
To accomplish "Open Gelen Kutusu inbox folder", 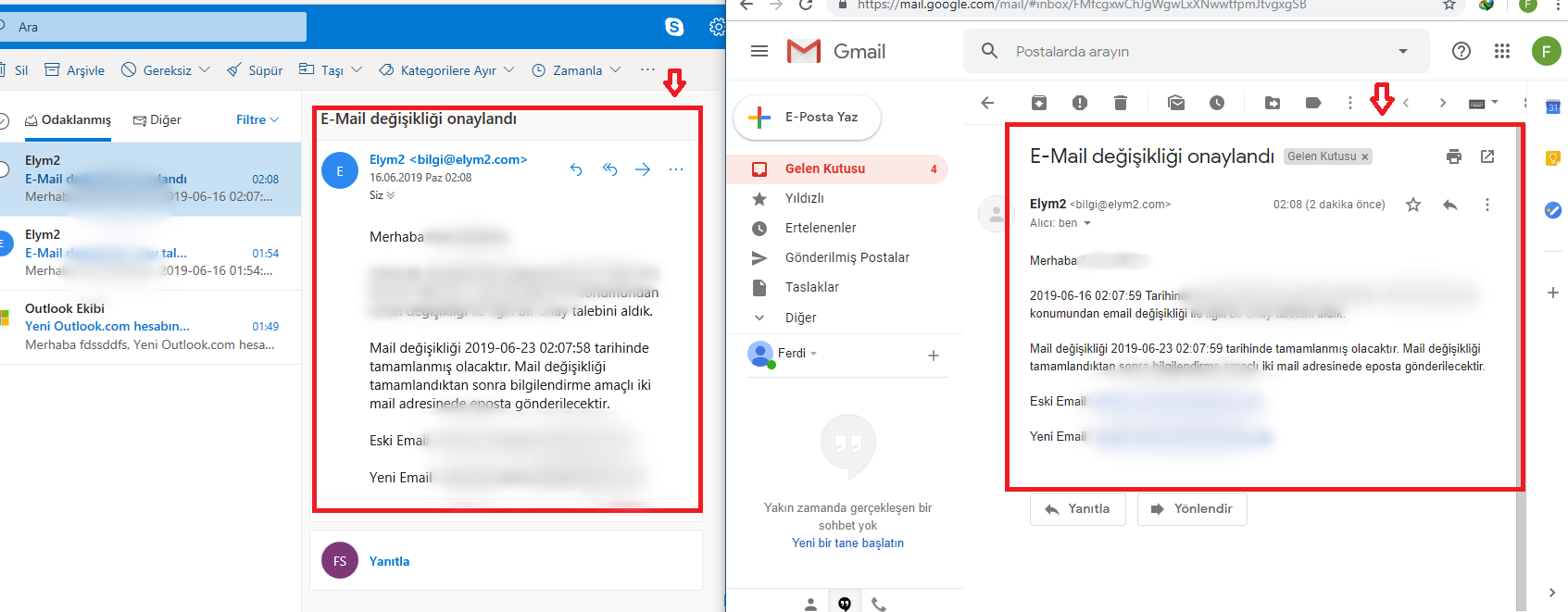I will click(x=837, y=169).
